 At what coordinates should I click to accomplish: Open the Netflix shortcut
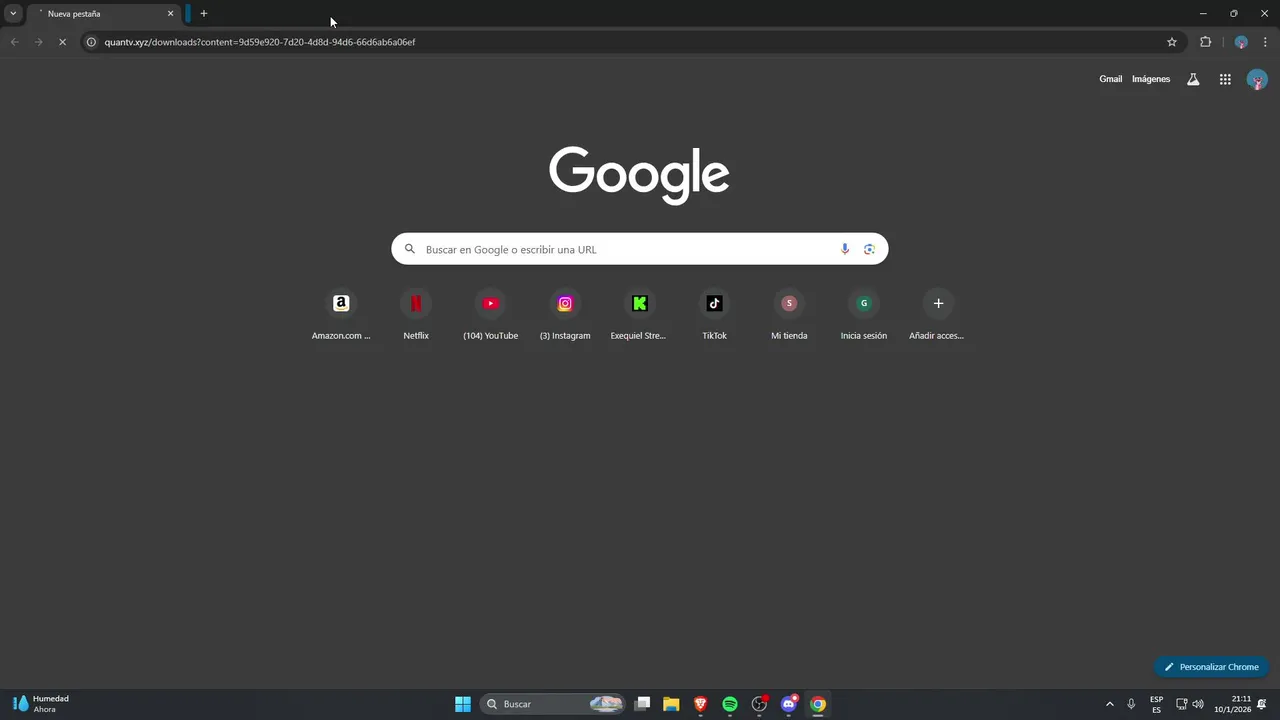(416, 315)
